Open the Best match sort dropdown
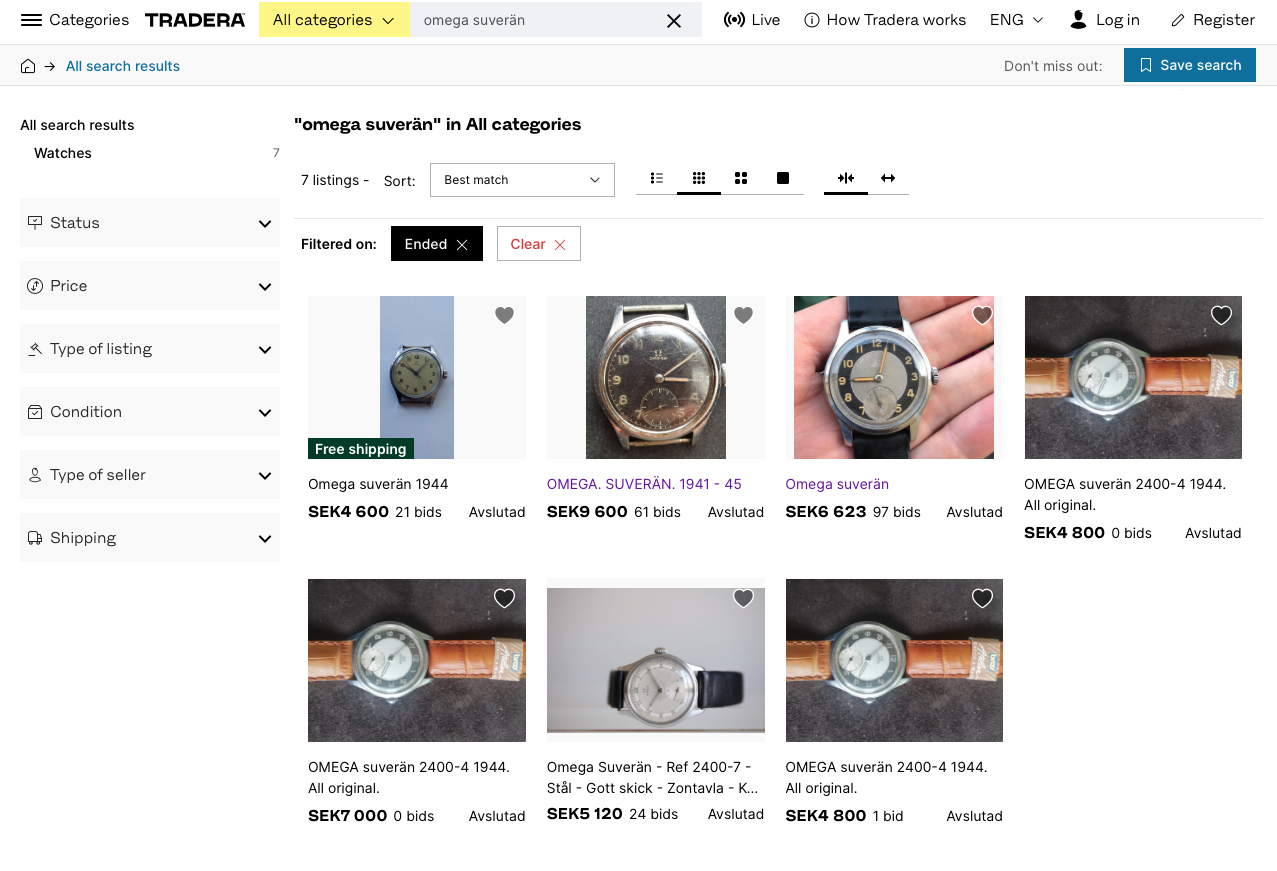Screen dimensions: 1277x871 coord(522,180)
